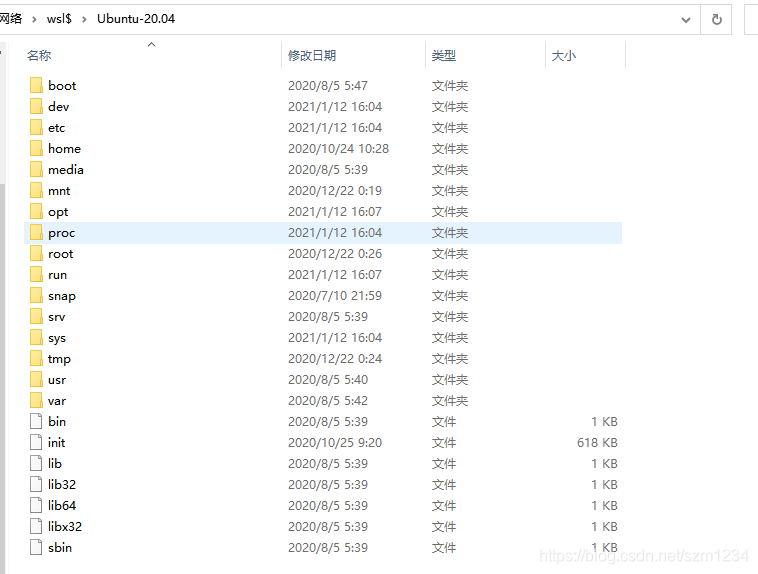The height and width of the screenshot is (574, 758).
Task: Select the file name sbin
Action: pos(60,548)
